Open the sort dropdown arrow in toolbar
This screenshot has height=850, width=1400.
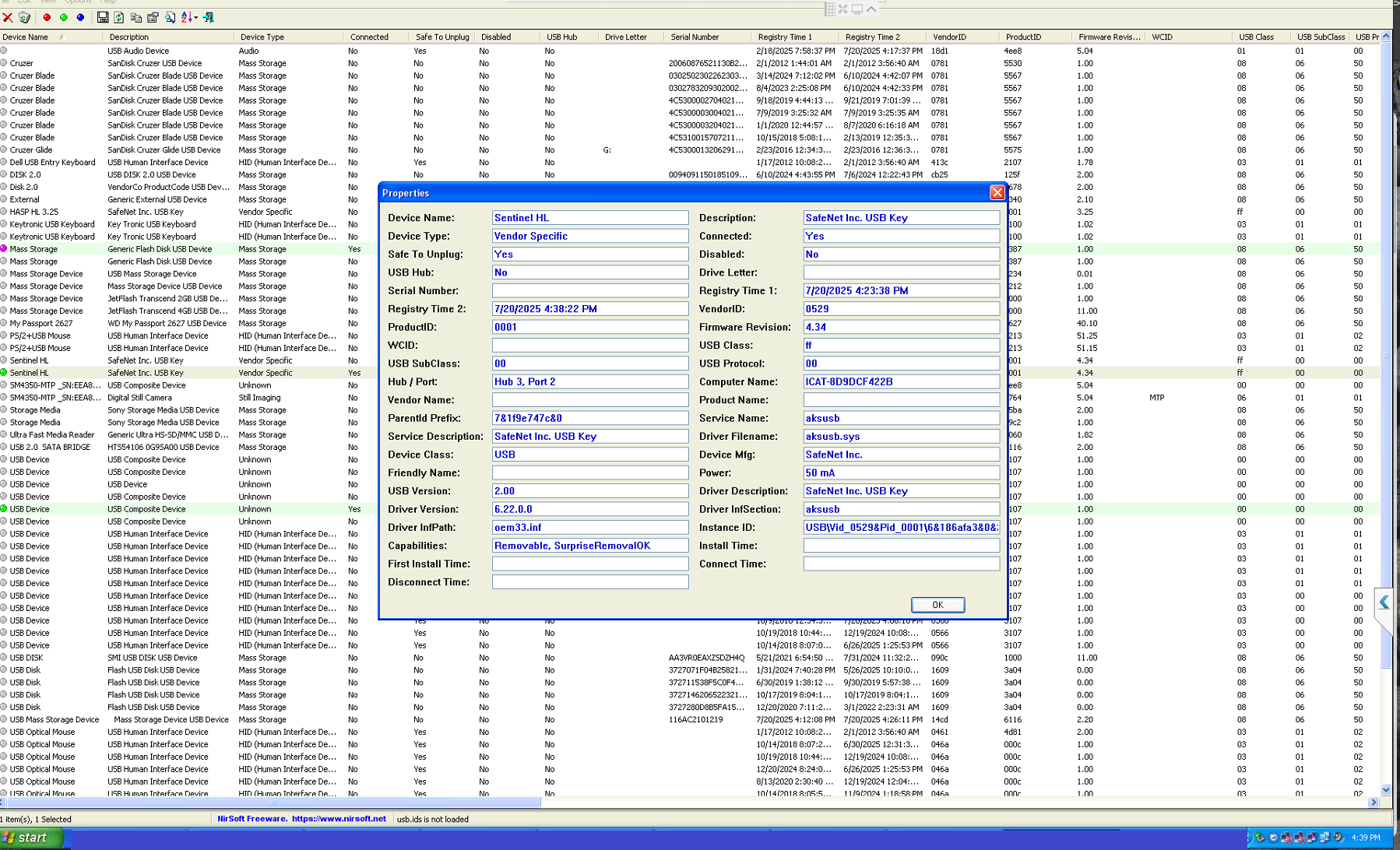coord(196,17)
